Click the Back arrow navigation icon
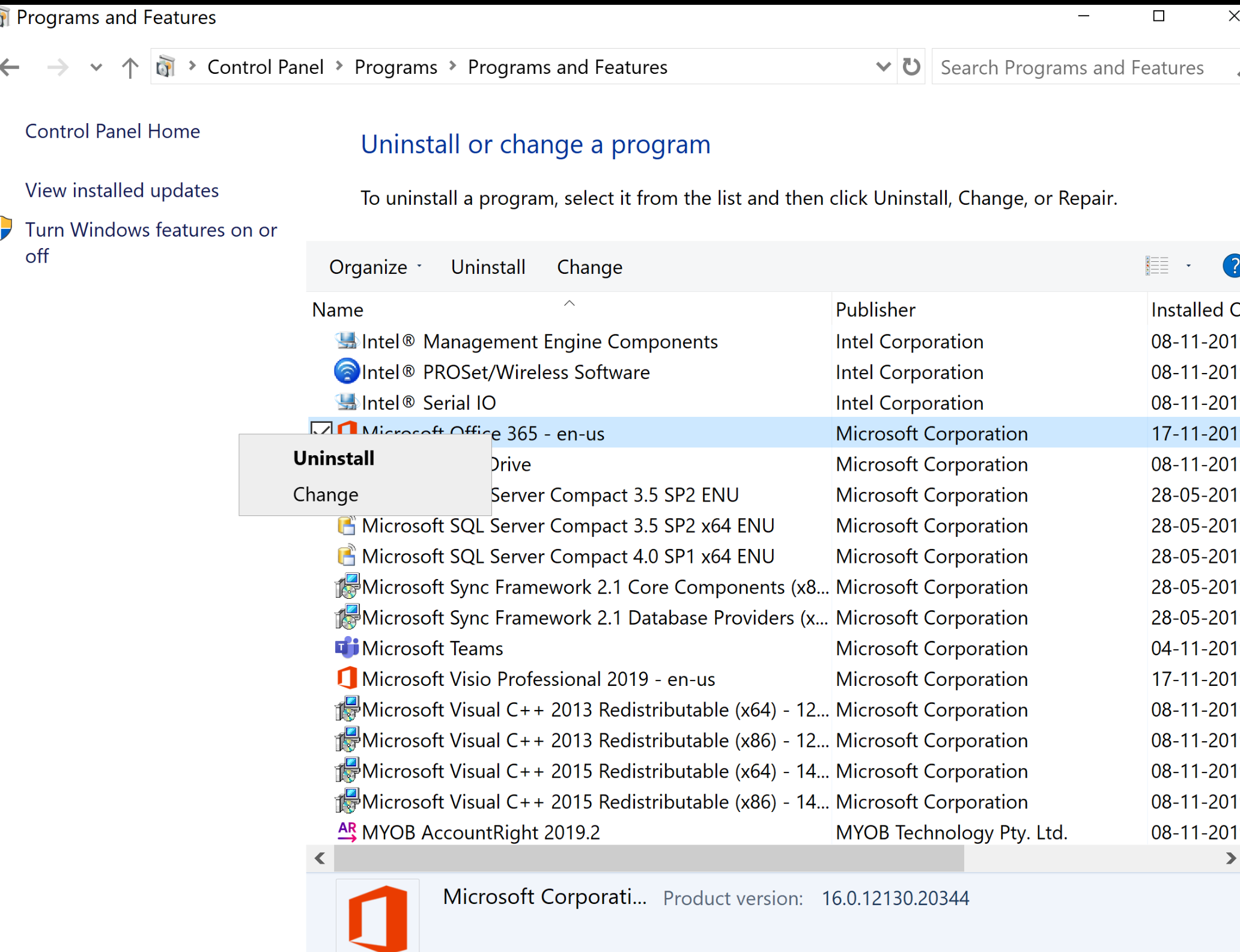Screen dimensions: 1240x952 [x=11, y=67]
